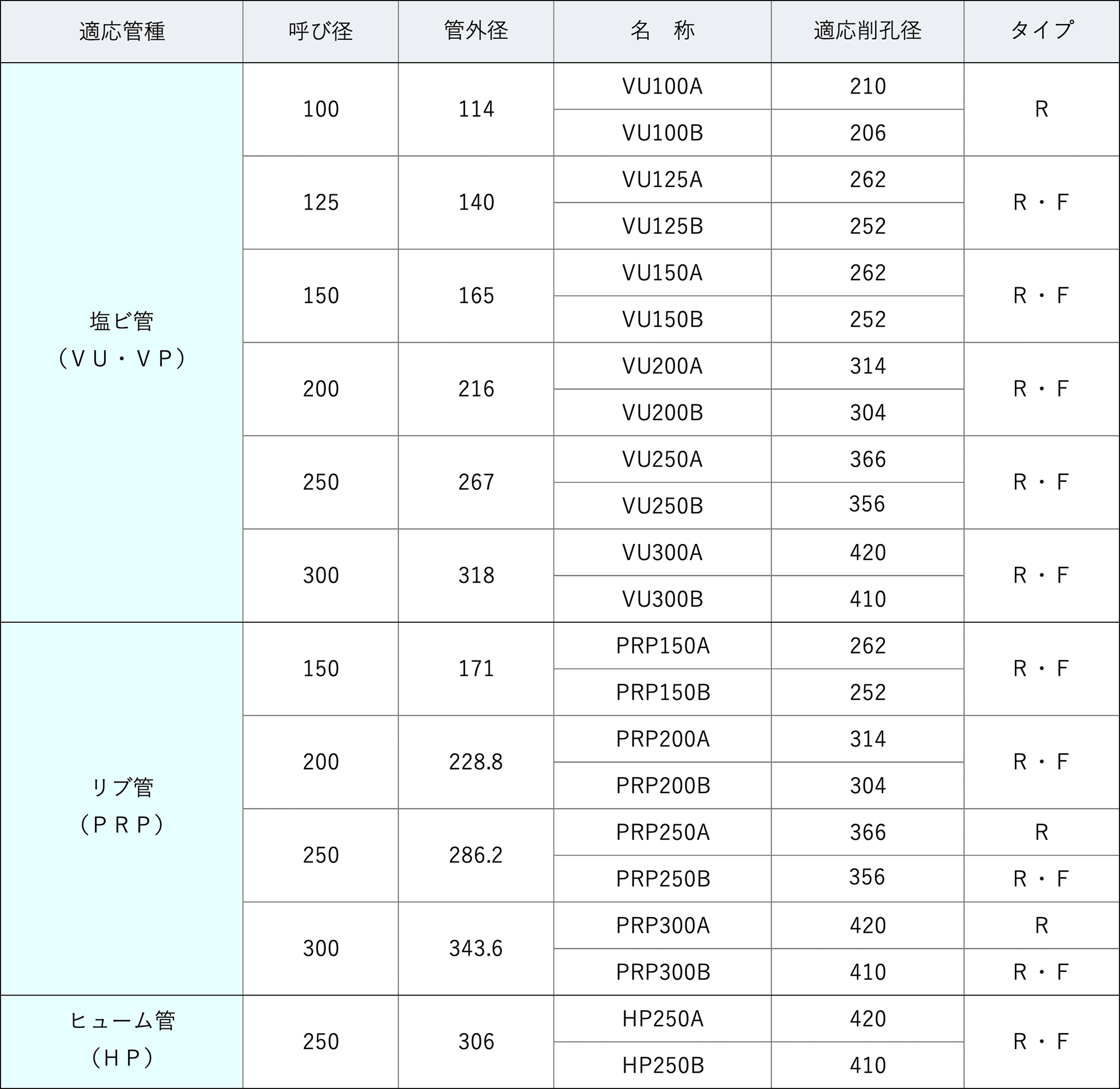Click the VU200A name cell
Viewport: 1120px width, 1089px height.
click(x=662, y=366)
